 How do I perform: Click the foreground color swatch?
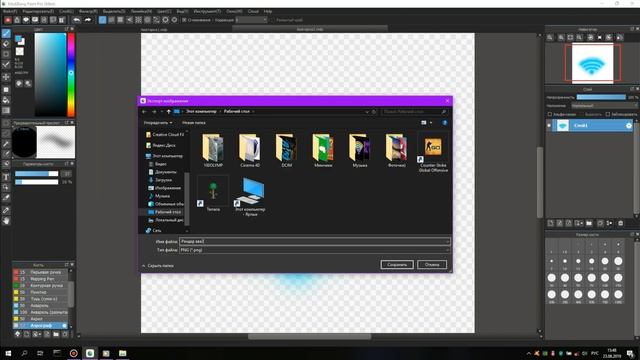(x=18, y=39)
